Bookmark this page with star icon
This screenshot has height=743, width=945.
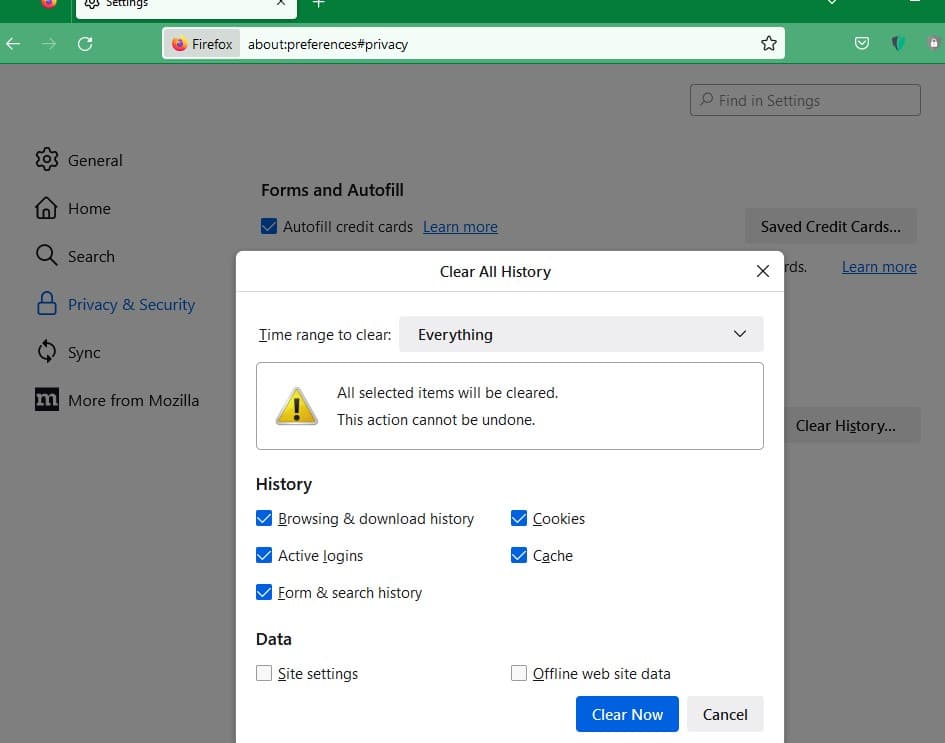768,43
